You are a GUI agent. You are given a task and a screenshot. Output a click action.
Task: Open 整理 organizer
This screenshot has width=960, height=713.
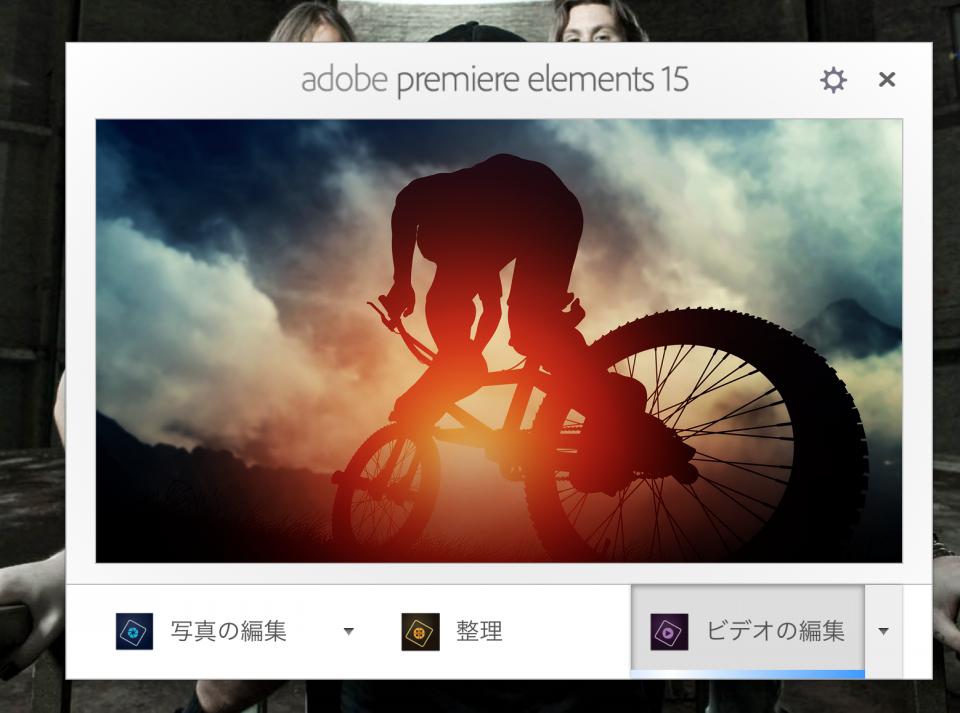(479, 631)
